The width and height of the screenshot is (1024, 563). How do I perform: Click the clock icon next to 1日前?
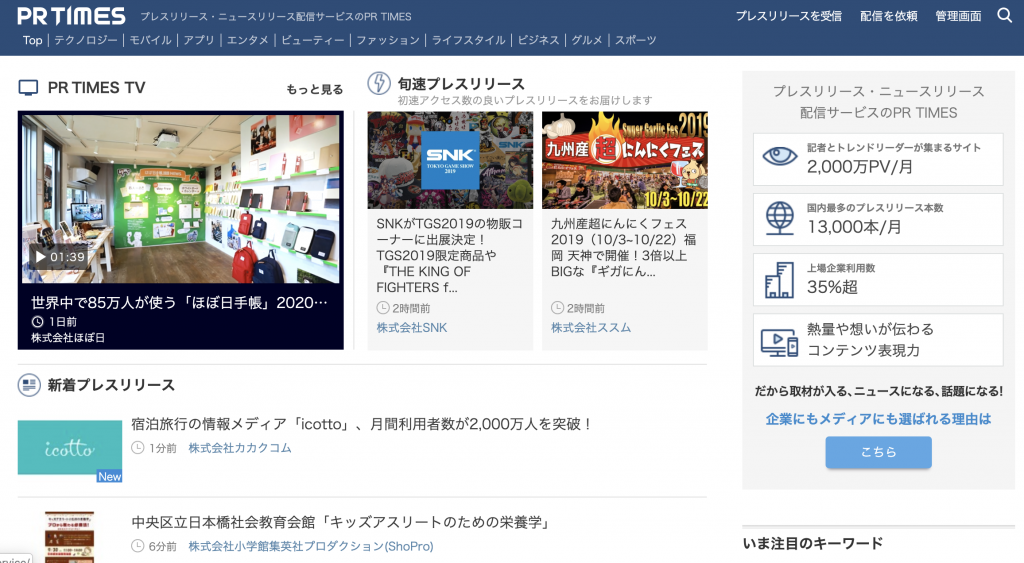click(38, 321)
